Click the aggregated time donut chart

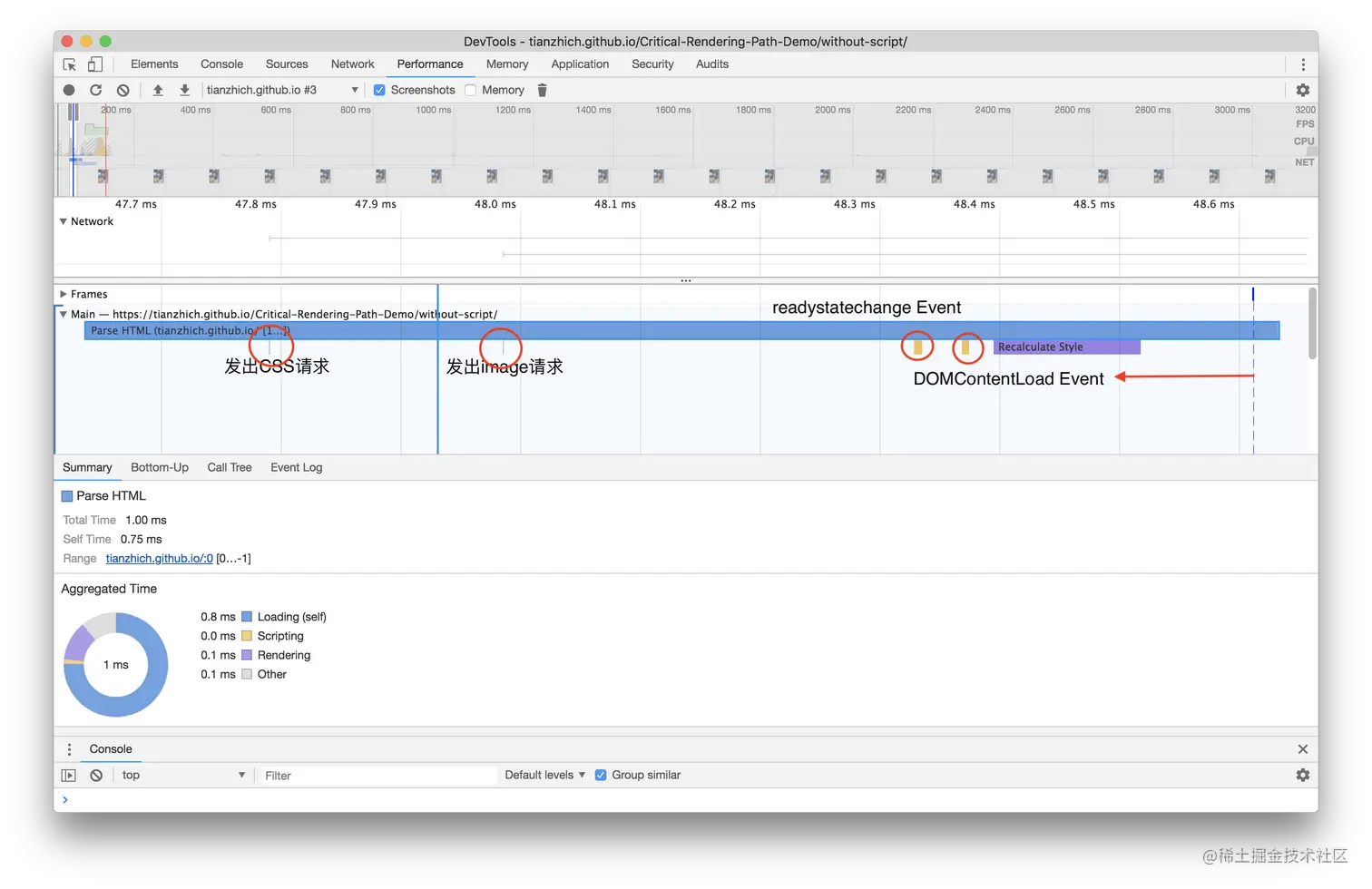tap(116, 665)
